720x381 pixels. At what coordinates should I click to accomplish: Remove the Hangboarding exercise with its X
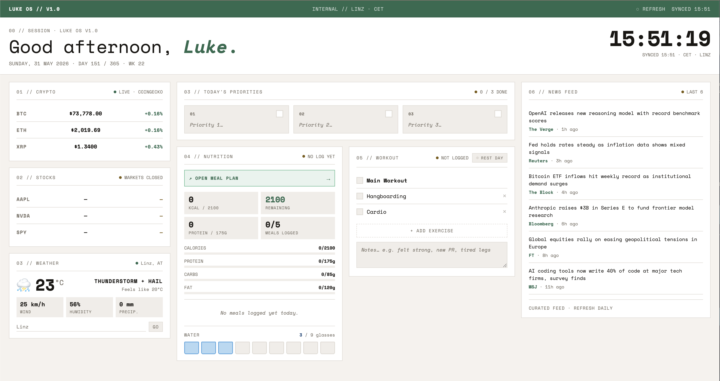click(x=504, y=196)
